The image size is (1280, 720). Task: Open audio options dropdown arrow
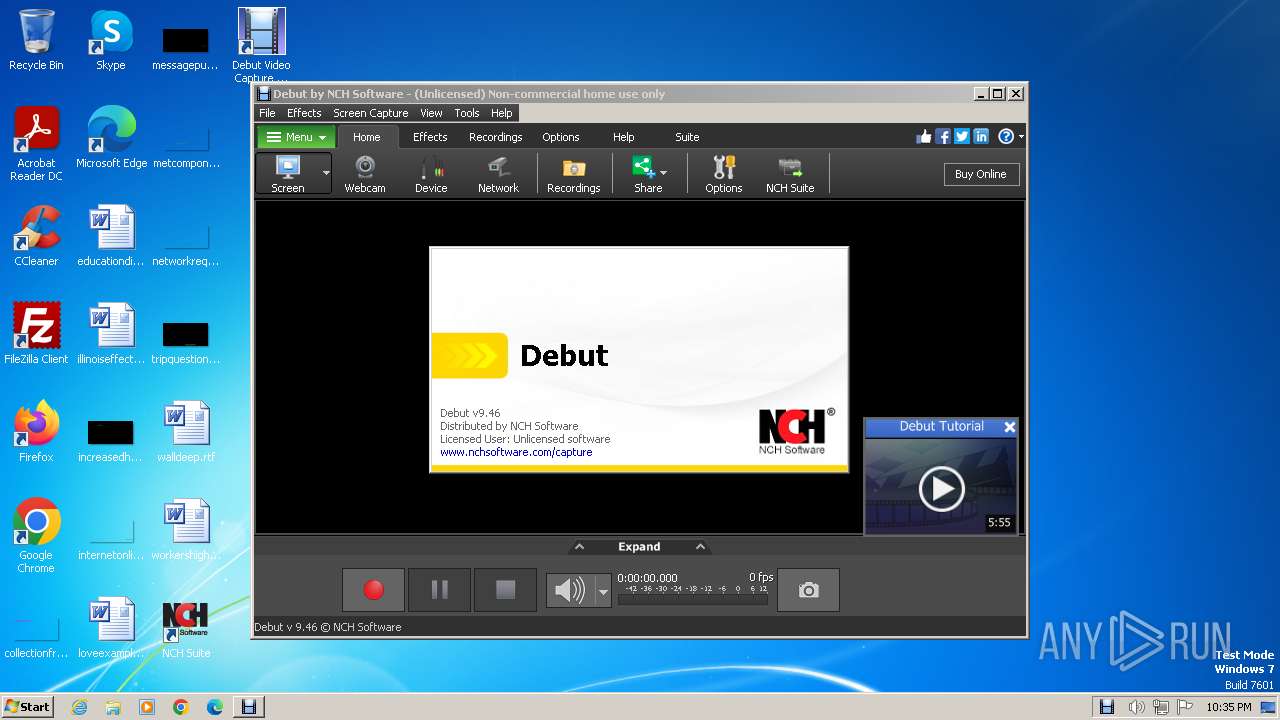(603, 591)
